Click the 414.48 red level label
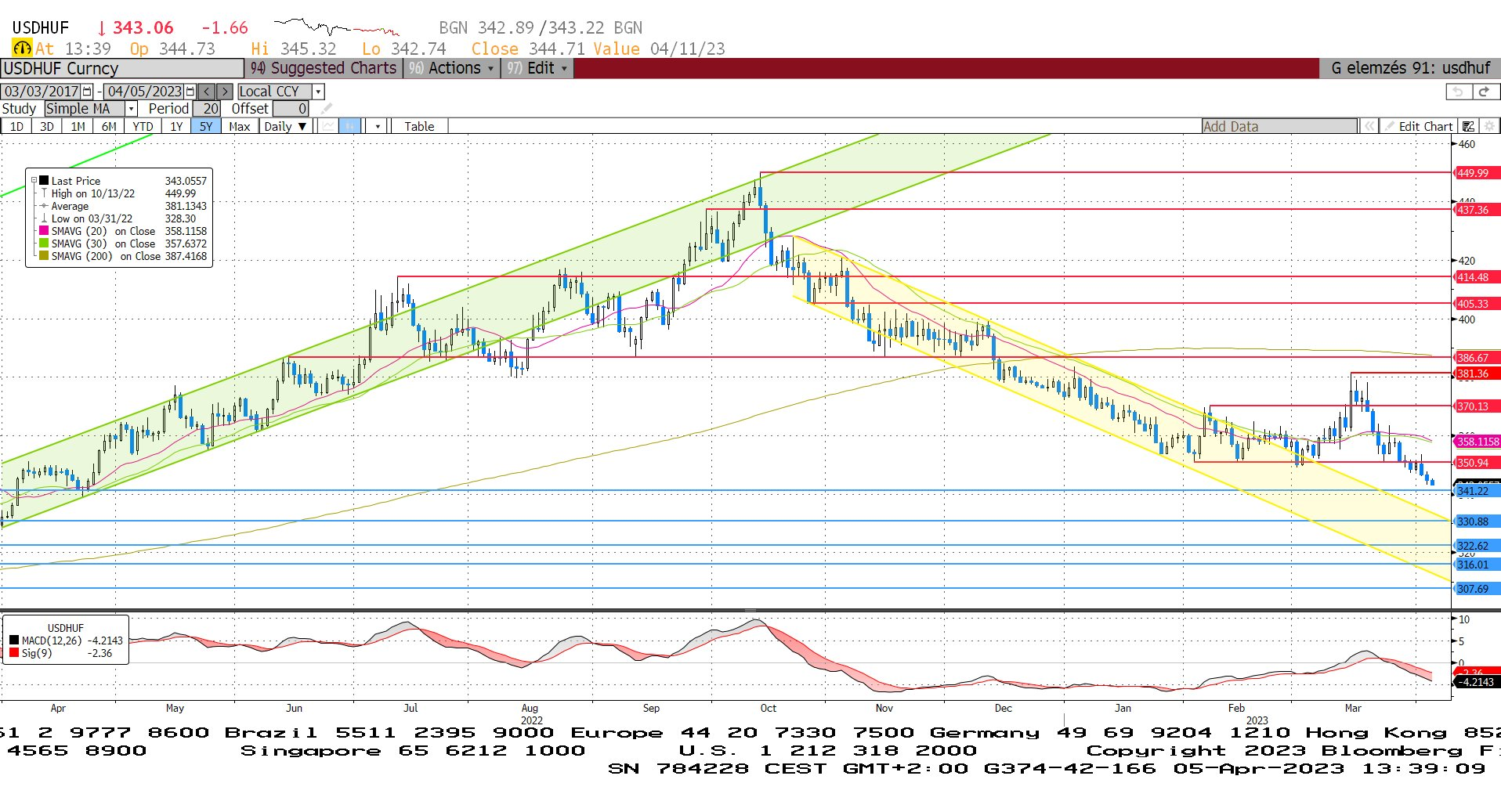Image resolution: width=1501 pixels, height=812 pixels. click(1477, 277)
